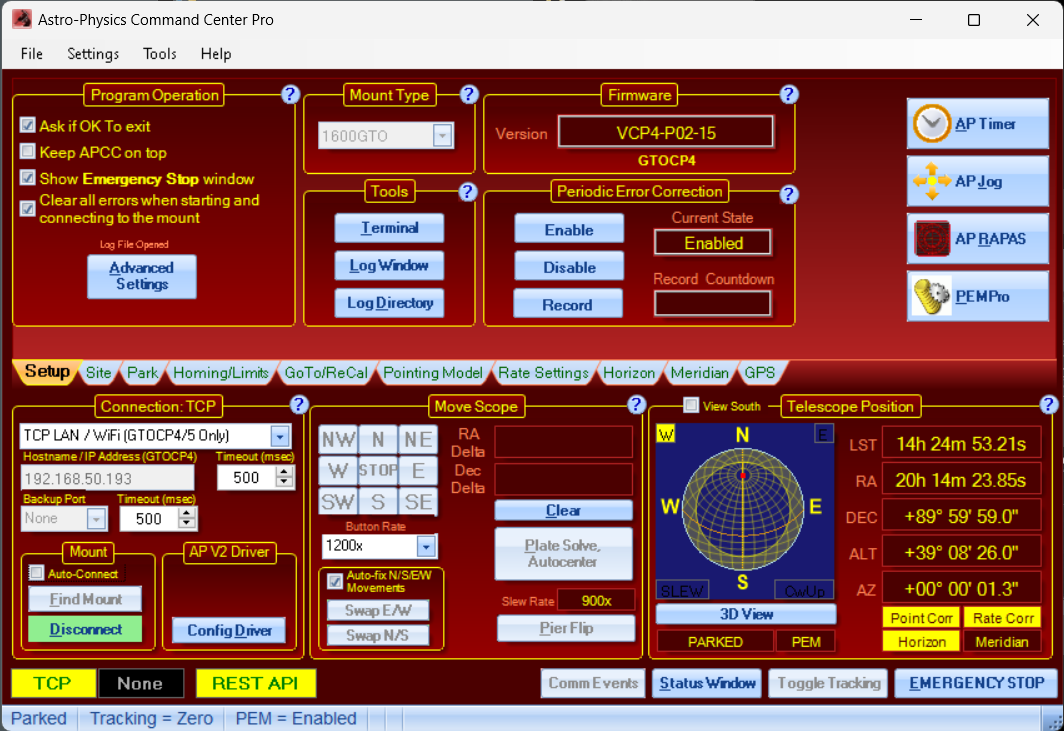Decrease backup port Timeout with down arrow

click(x=187, y=524)
